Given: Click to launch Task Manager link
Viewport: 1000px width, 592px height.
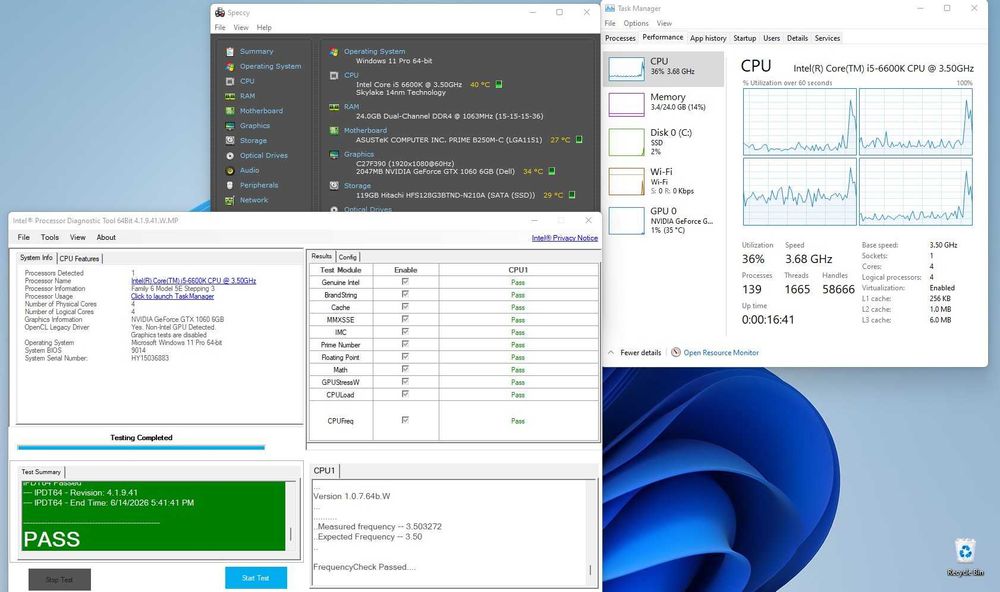Looking at the screenshot, I should tap(172, 296).
